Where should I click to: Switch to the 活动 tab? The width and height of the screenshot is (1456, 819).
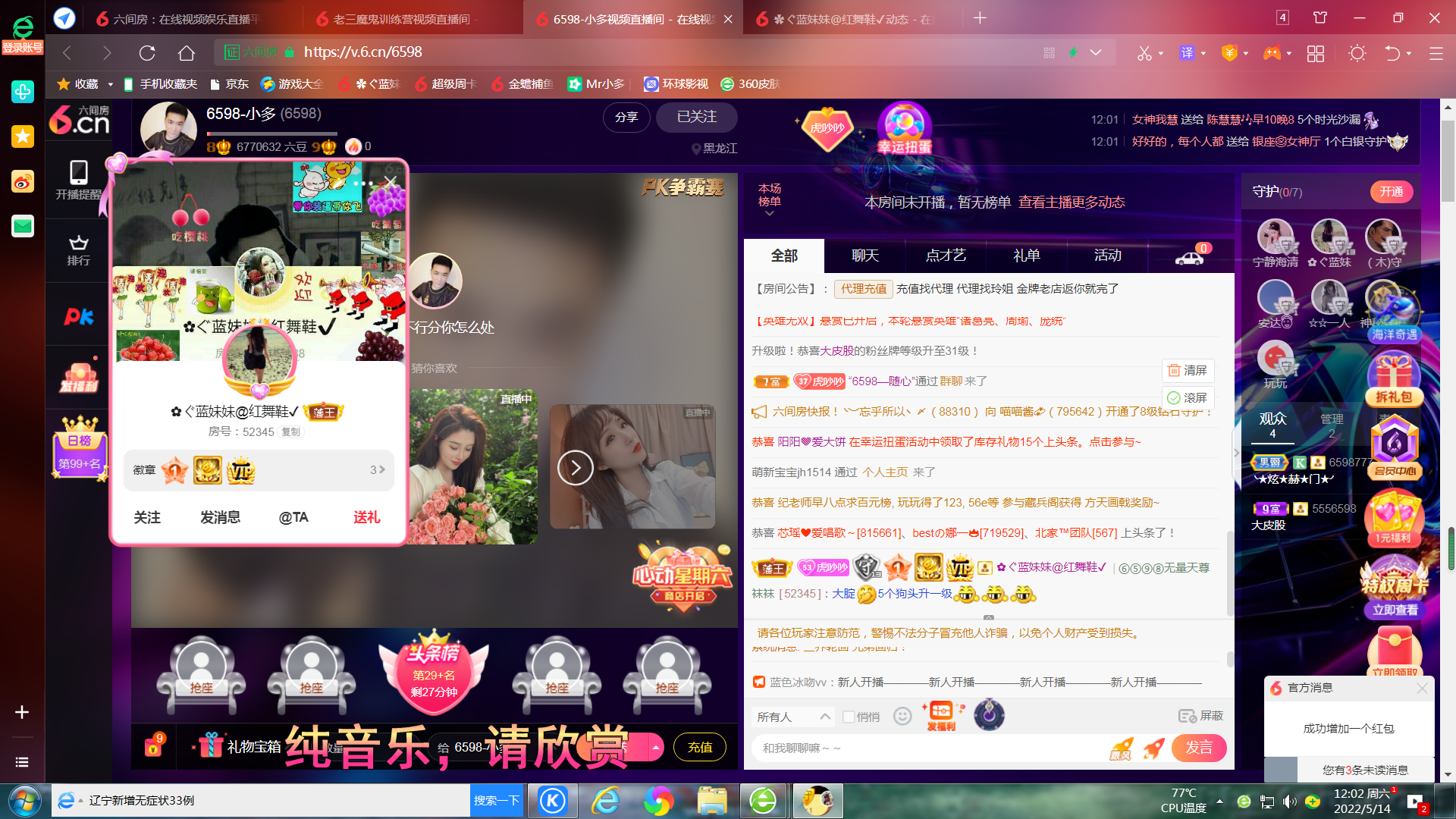1107,256
